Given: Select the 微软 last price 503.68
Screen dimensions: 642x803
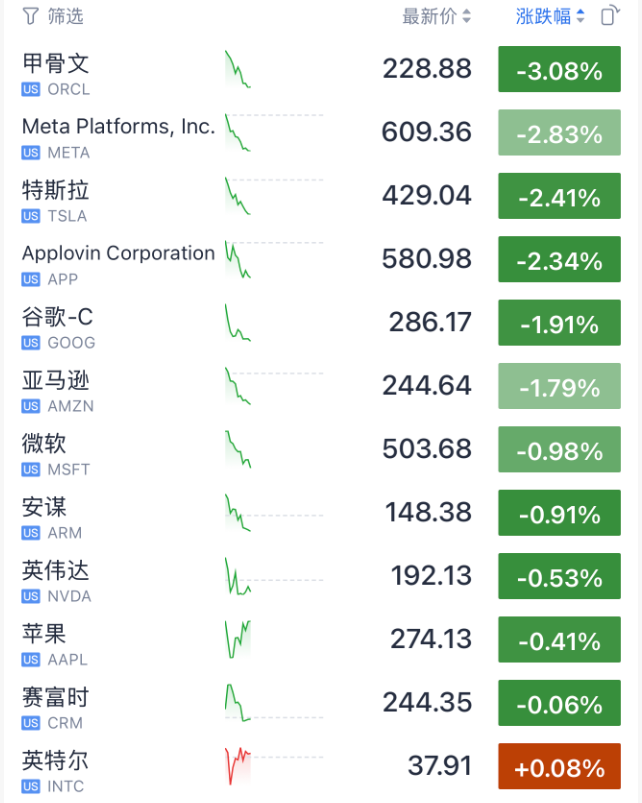Looking at the screenshot, I should 427,449.
